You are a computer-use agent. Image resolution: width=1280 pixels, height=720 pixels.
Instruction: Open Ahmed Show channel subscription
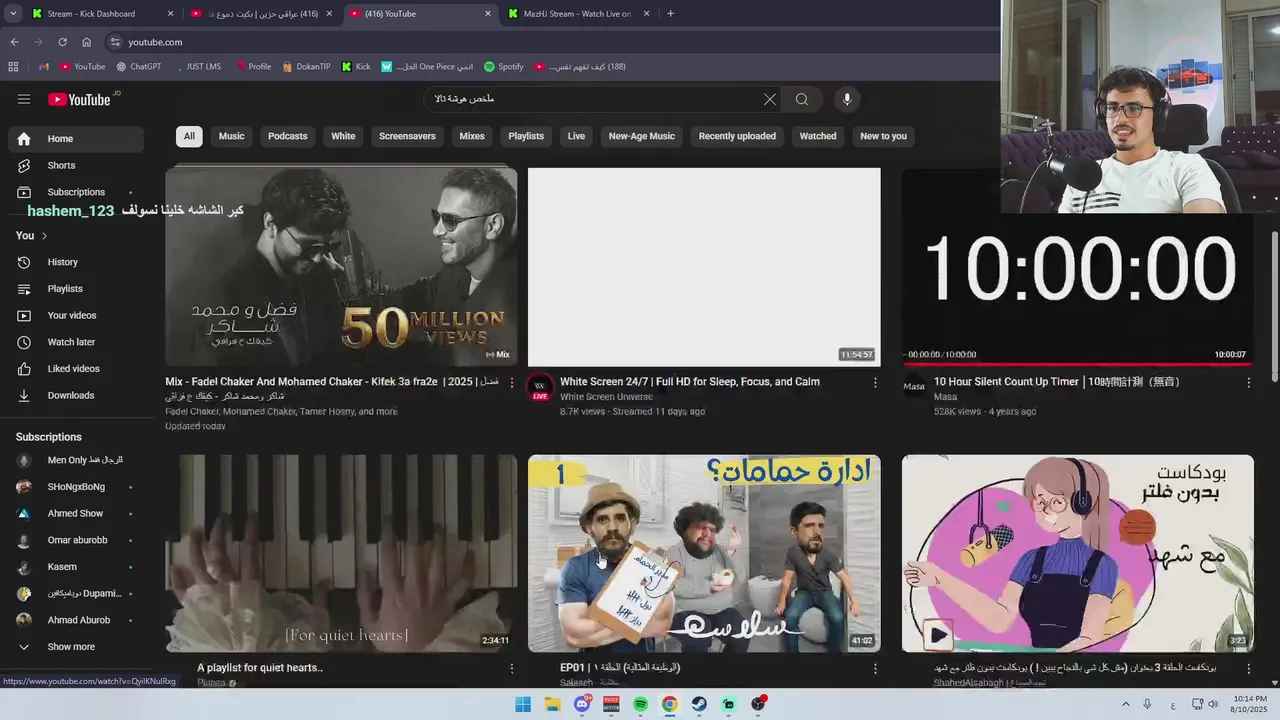point(76,513)
